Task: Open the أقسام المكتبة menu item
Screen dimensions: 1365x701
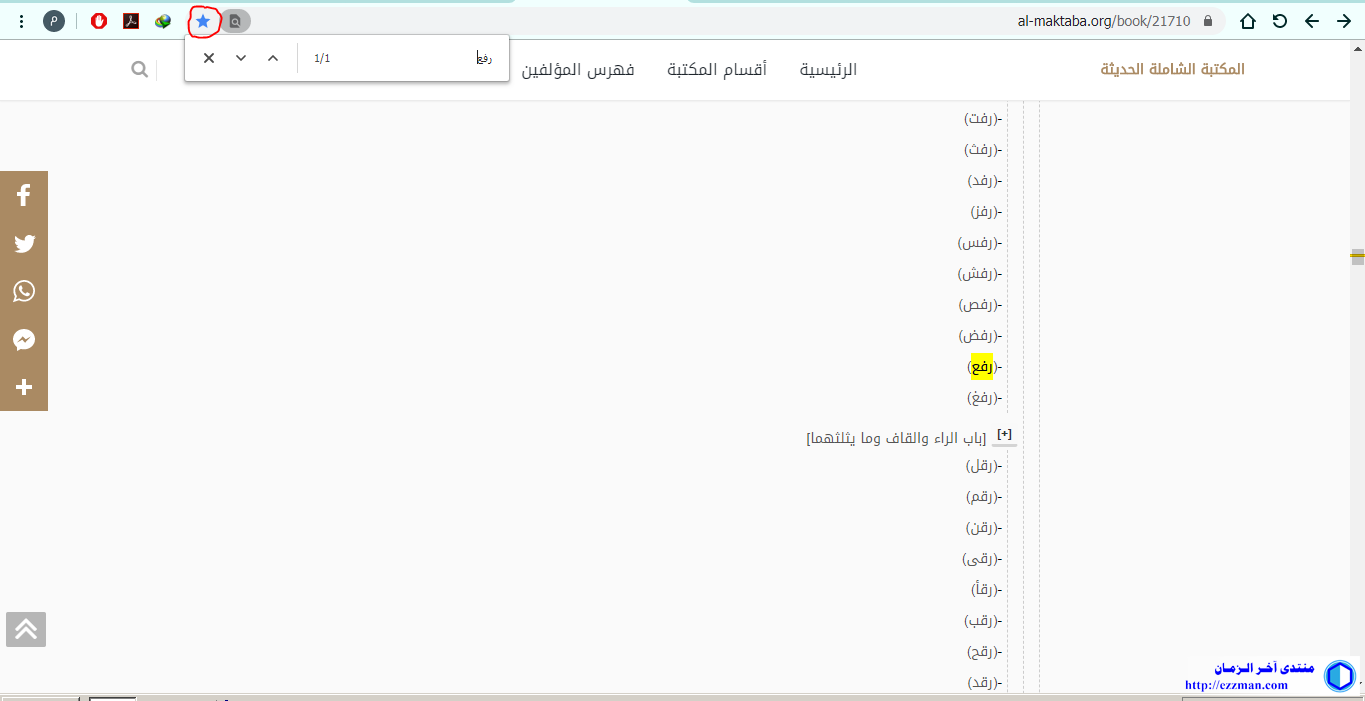Action: click(x=717, y=69)
